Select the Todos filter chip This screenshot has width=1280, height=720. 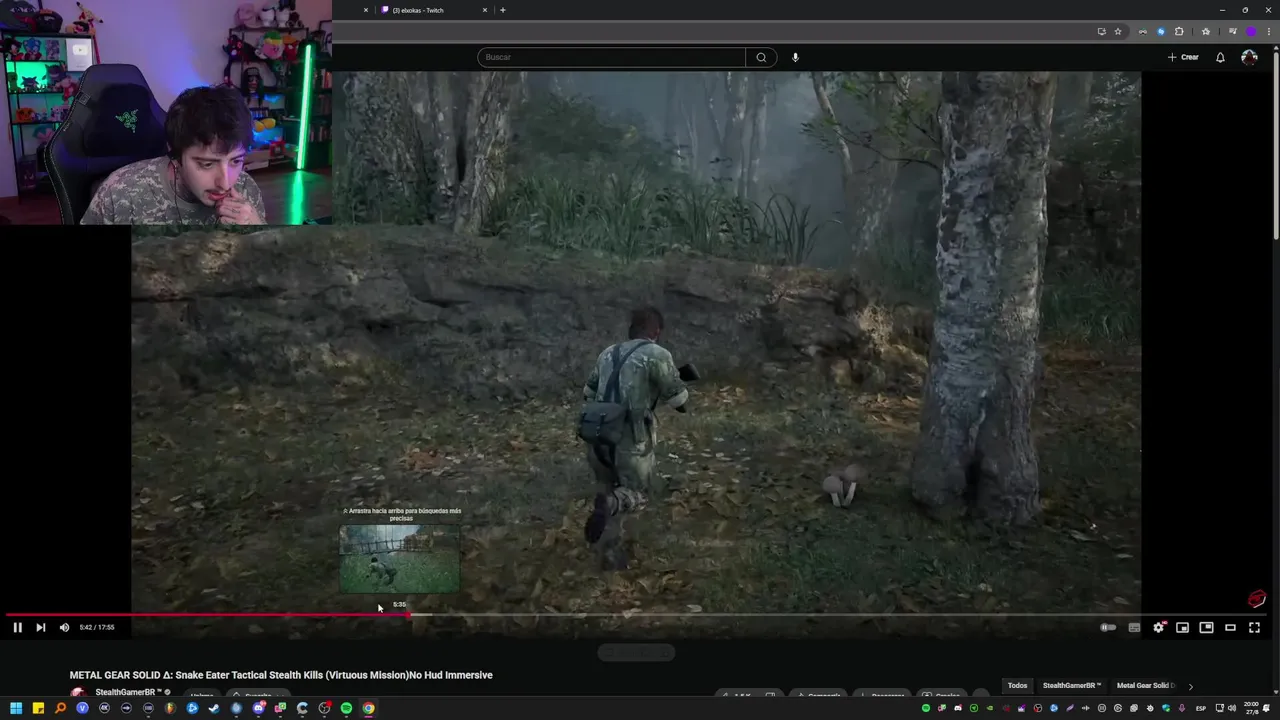tap(1017, 685)
